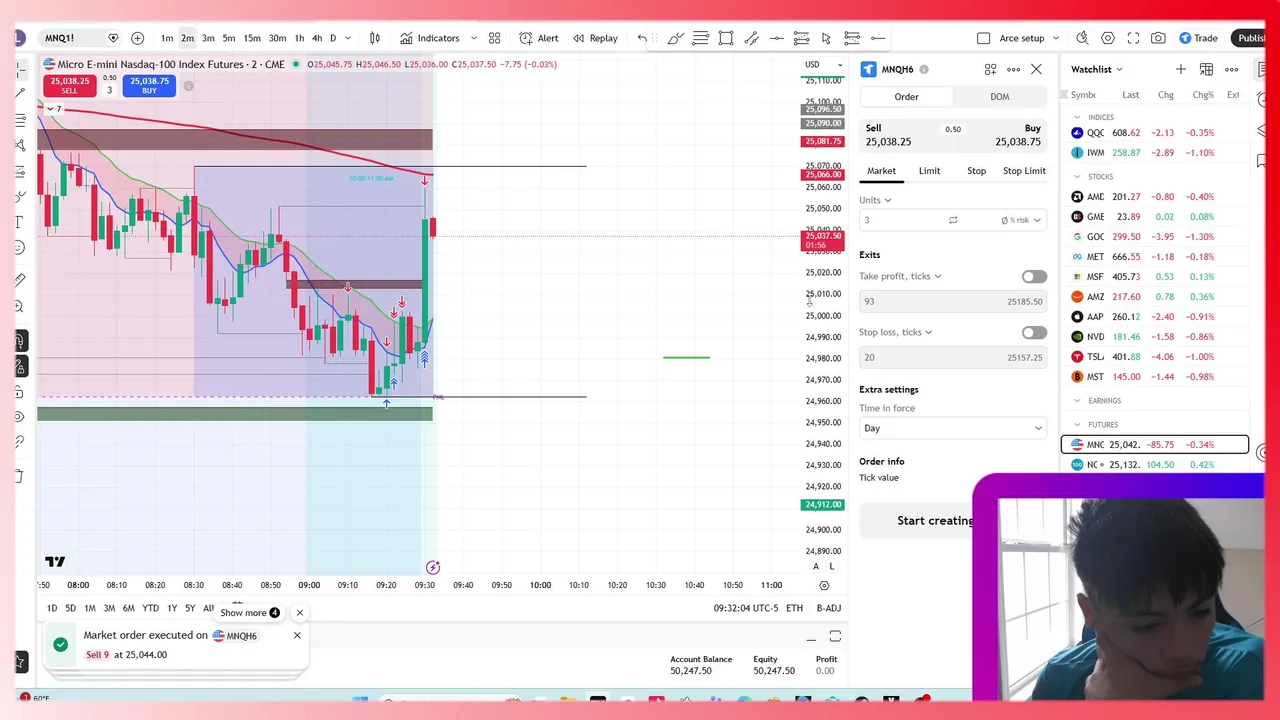The image size is (1280, 720).
Task: Enable the Stop loss toggle
Action: coord(1034,333)
